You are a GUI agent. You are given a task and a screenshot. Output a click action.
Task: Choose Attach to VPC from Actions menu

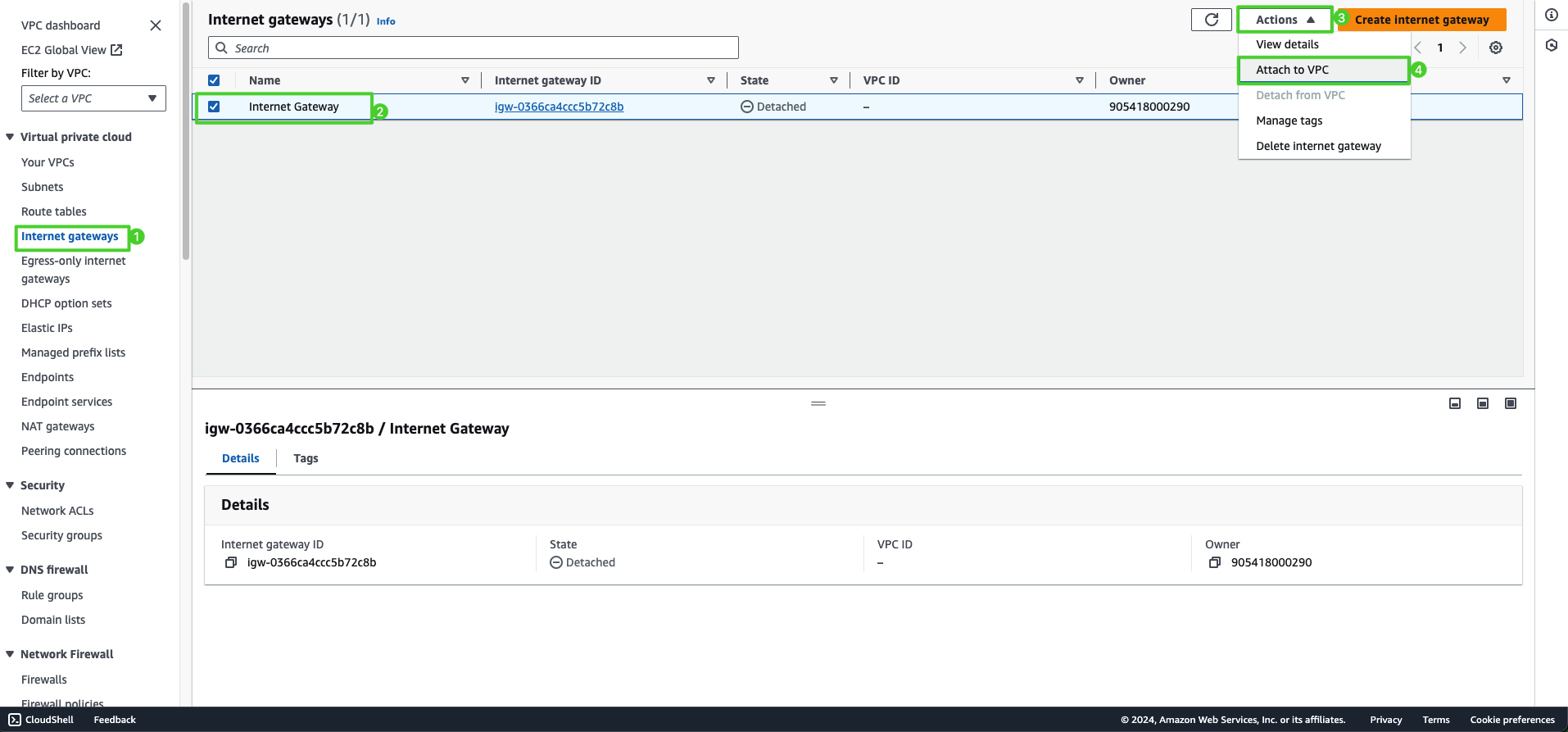1292,70
